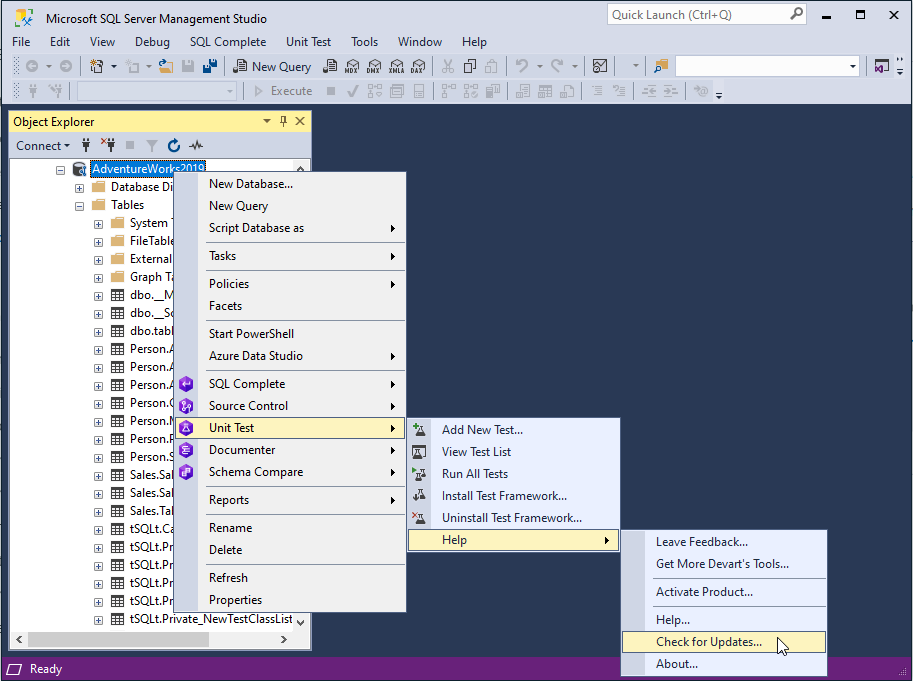
Task: Choose Refresh from the context menu
Action: click(x=289, y=578)
